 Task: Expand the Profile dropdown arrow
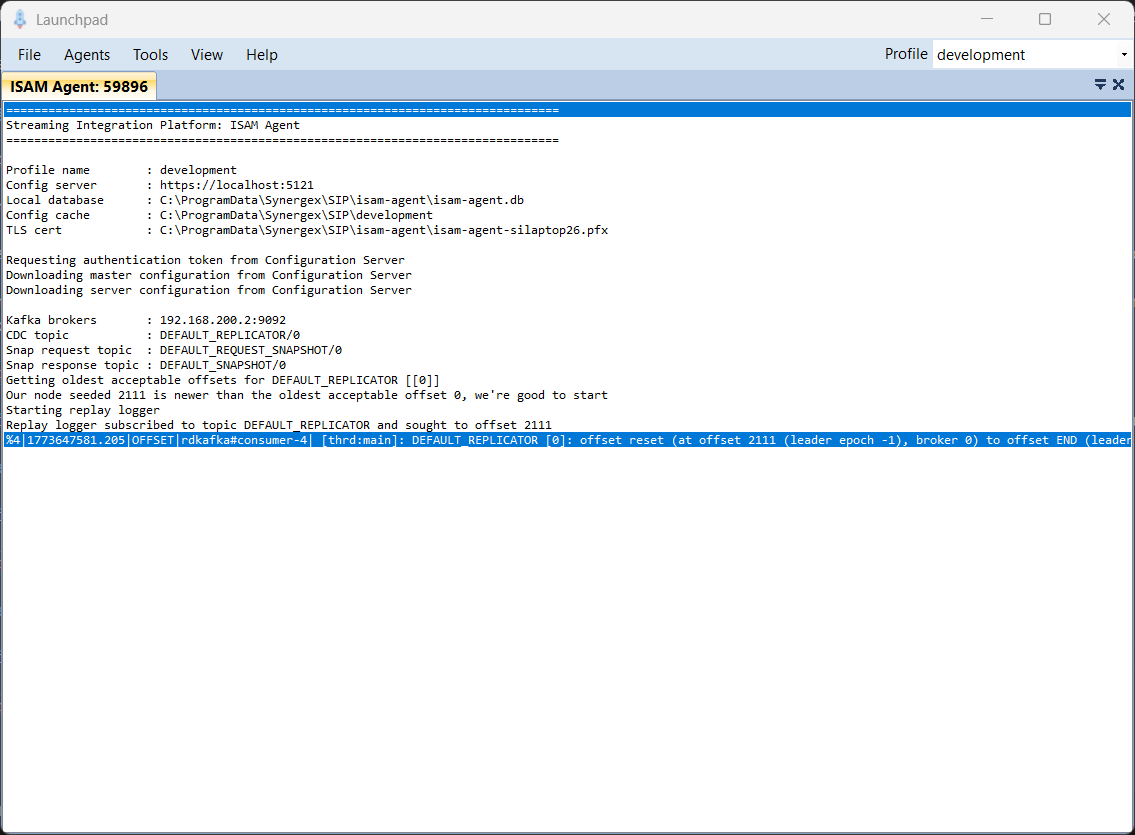point(1123,55)
